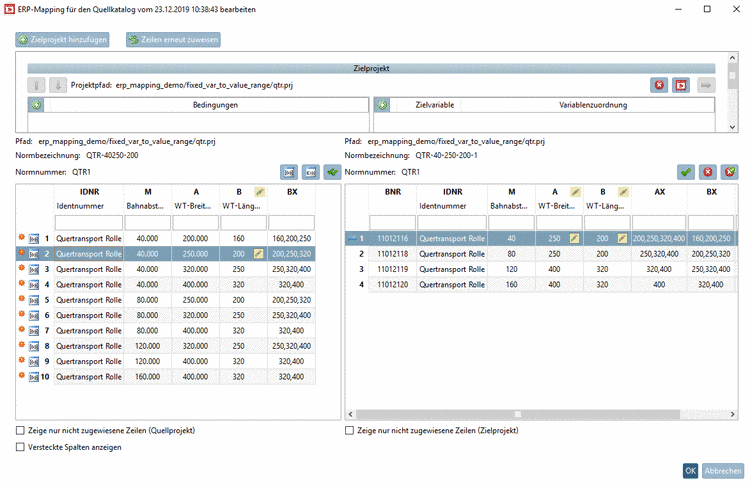Viewport: 750px width, 485px height.
Task: Enable 'Zeige nur nicht zugewiesene Zeilen (Quellprojekt)'
Action: tap(22, 430)
